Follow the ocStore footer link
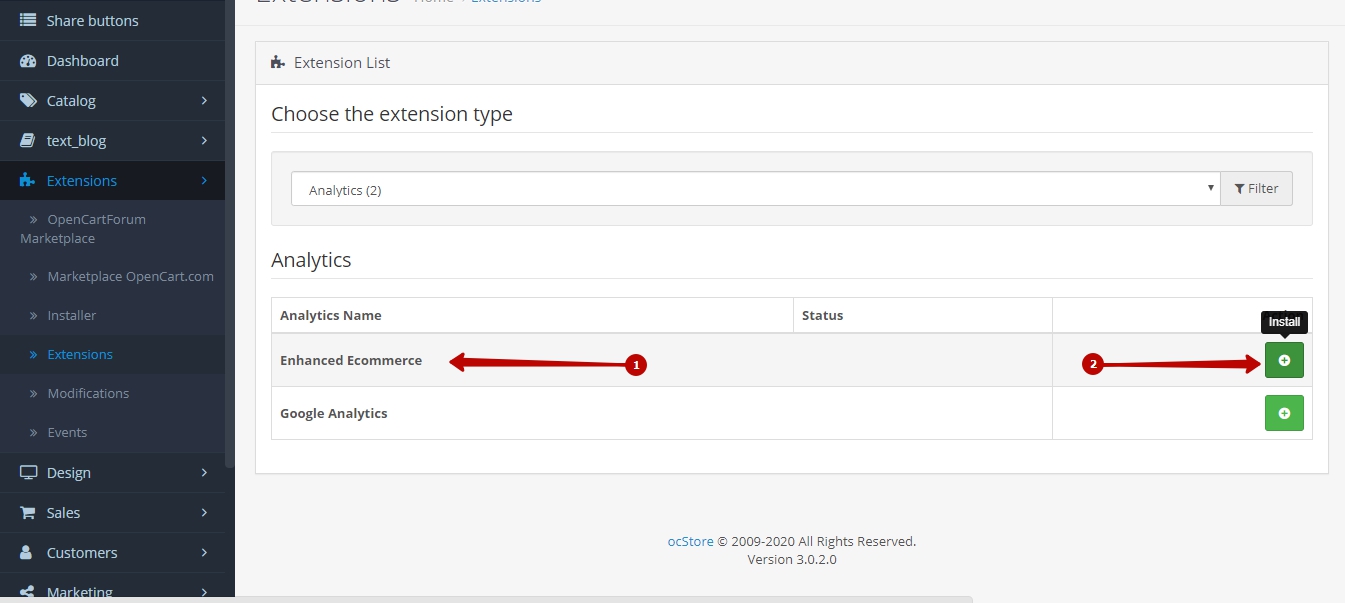This screenshot has height=603, width=1345. [x=690, y=541]
